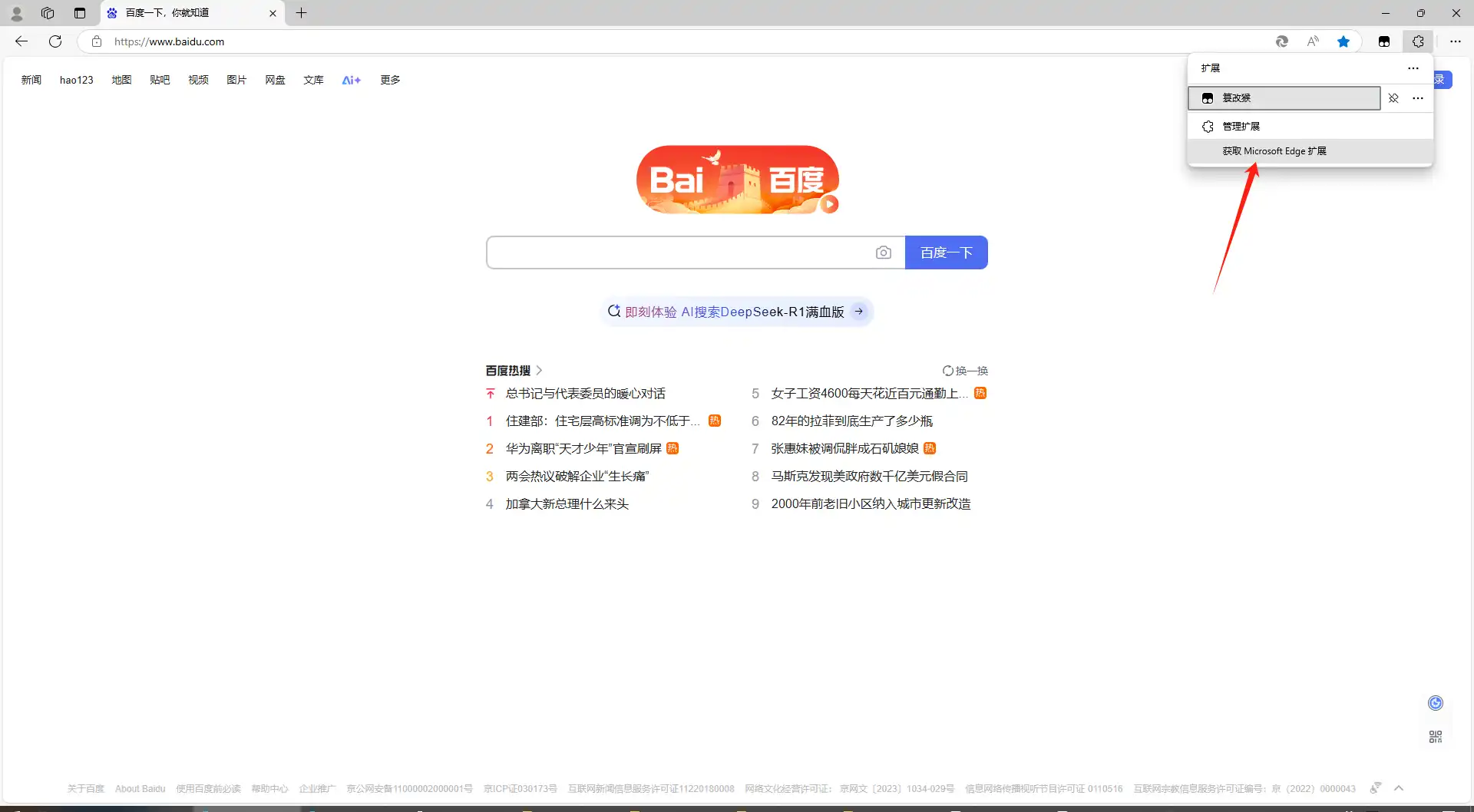Toggle the favorite star for this page
The height and width of the screenshot is (812, 1474).
pos(1343,41)
